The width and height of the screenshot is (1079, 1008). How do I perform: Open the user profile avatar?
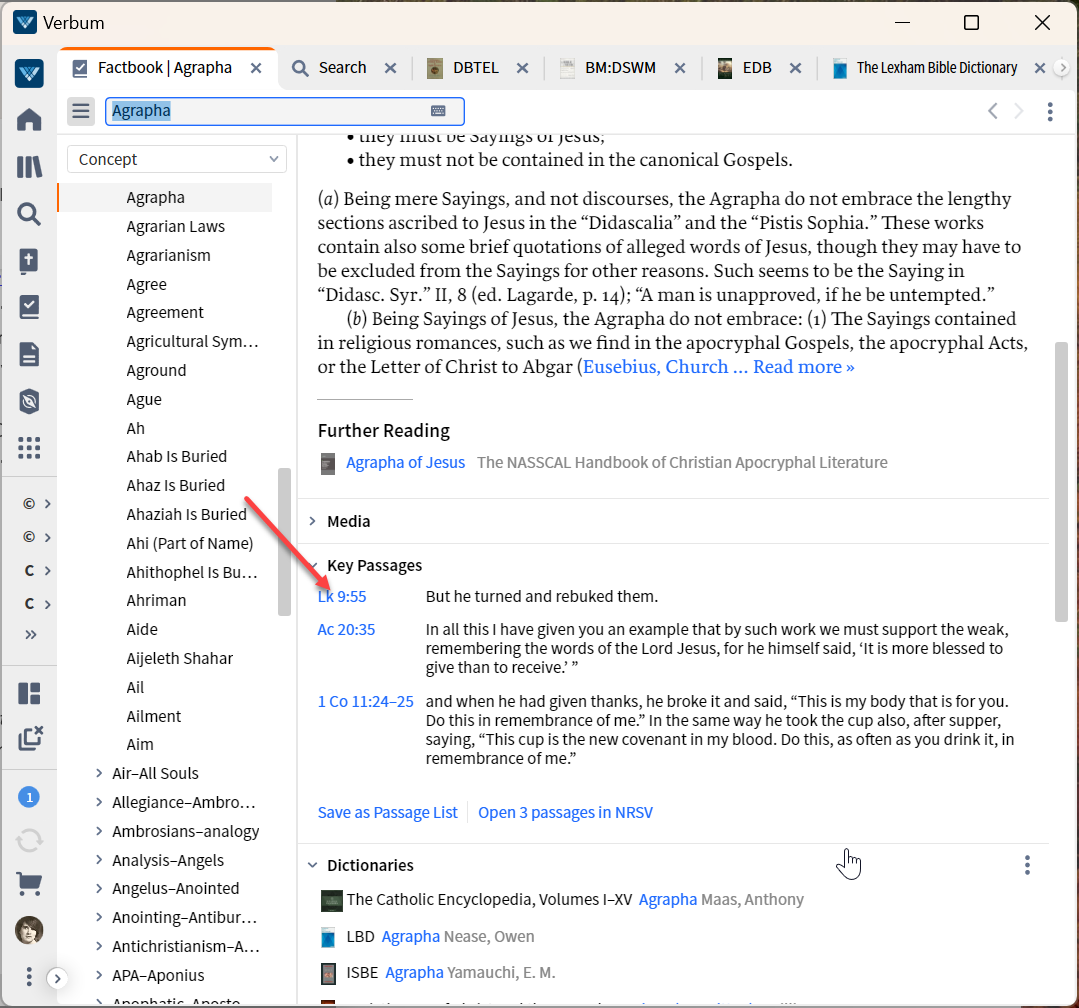point(29,931)
